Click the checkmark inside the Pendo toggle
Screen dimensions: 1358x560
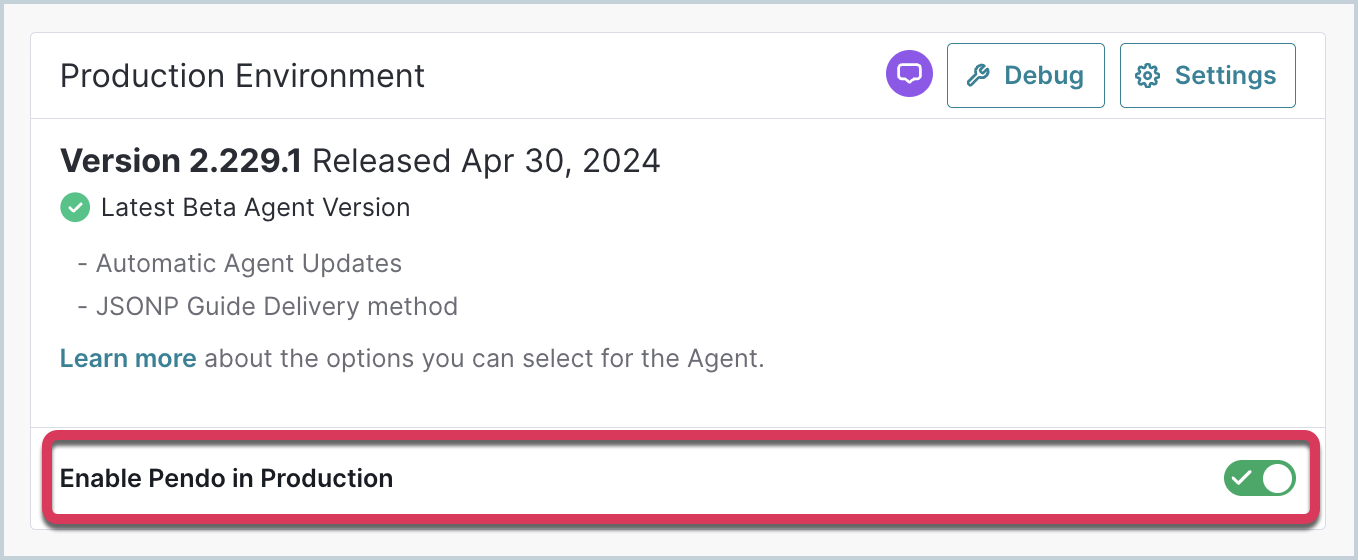click(x=1243, y=478)
